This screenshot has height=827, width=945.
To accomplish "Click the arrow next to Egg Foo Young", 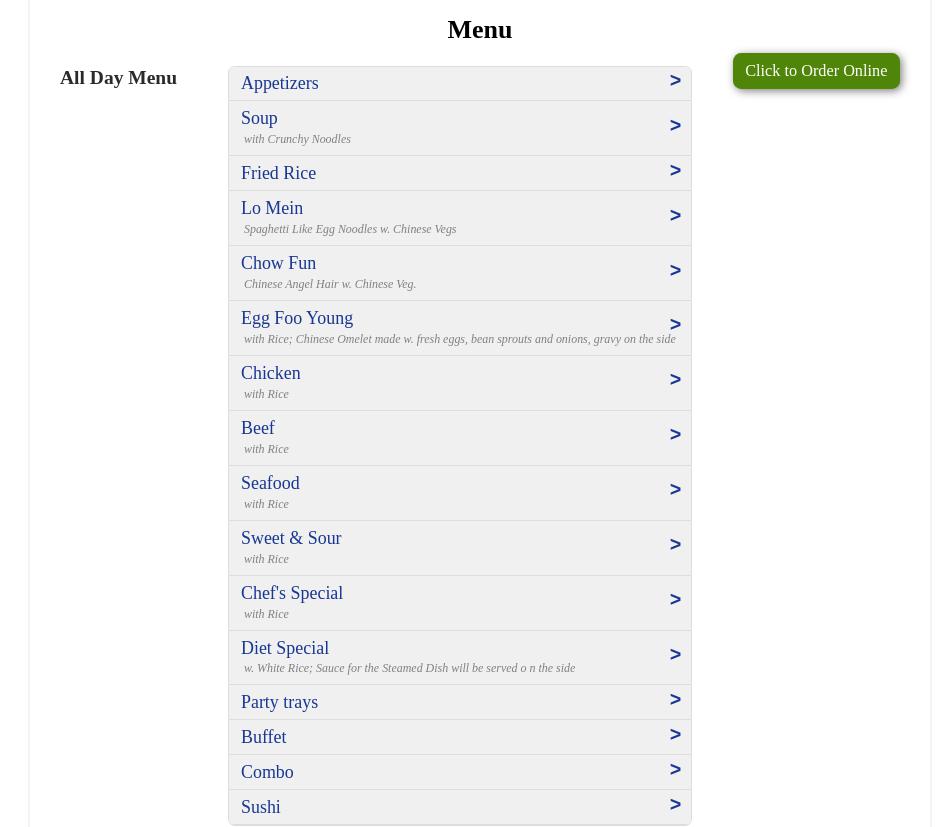I will pyautogui.click(x=675, y=325).
